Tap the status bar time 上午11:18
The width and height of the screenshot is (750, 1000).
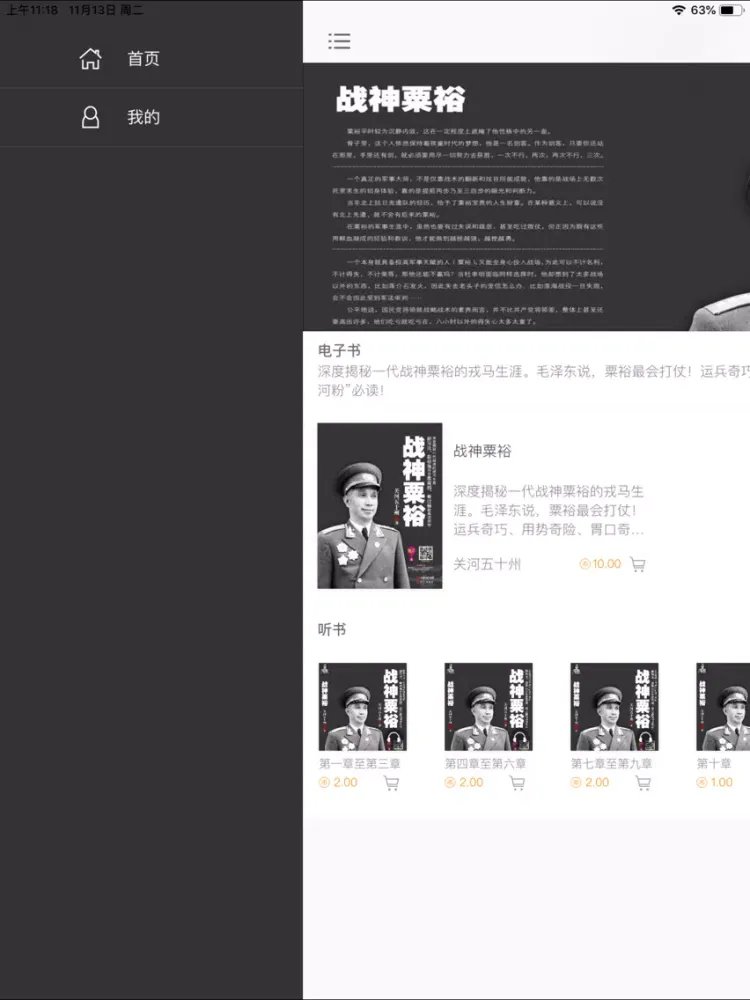pos(32,10)
